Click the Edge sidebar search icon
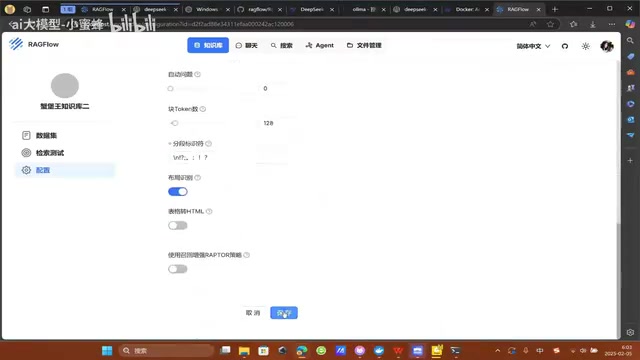 point(630,40)
